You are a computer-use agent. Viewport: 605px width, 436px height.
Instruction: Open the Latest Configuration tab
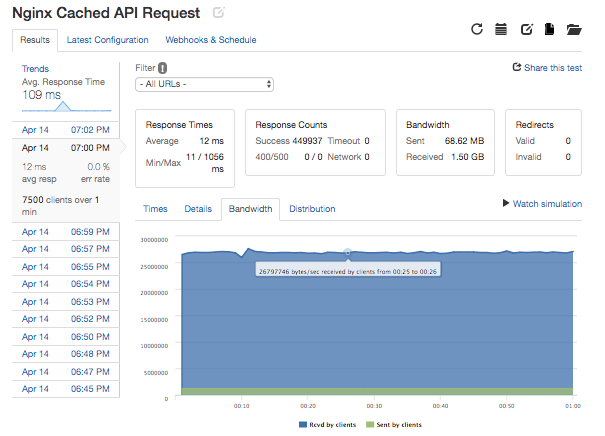107,40
